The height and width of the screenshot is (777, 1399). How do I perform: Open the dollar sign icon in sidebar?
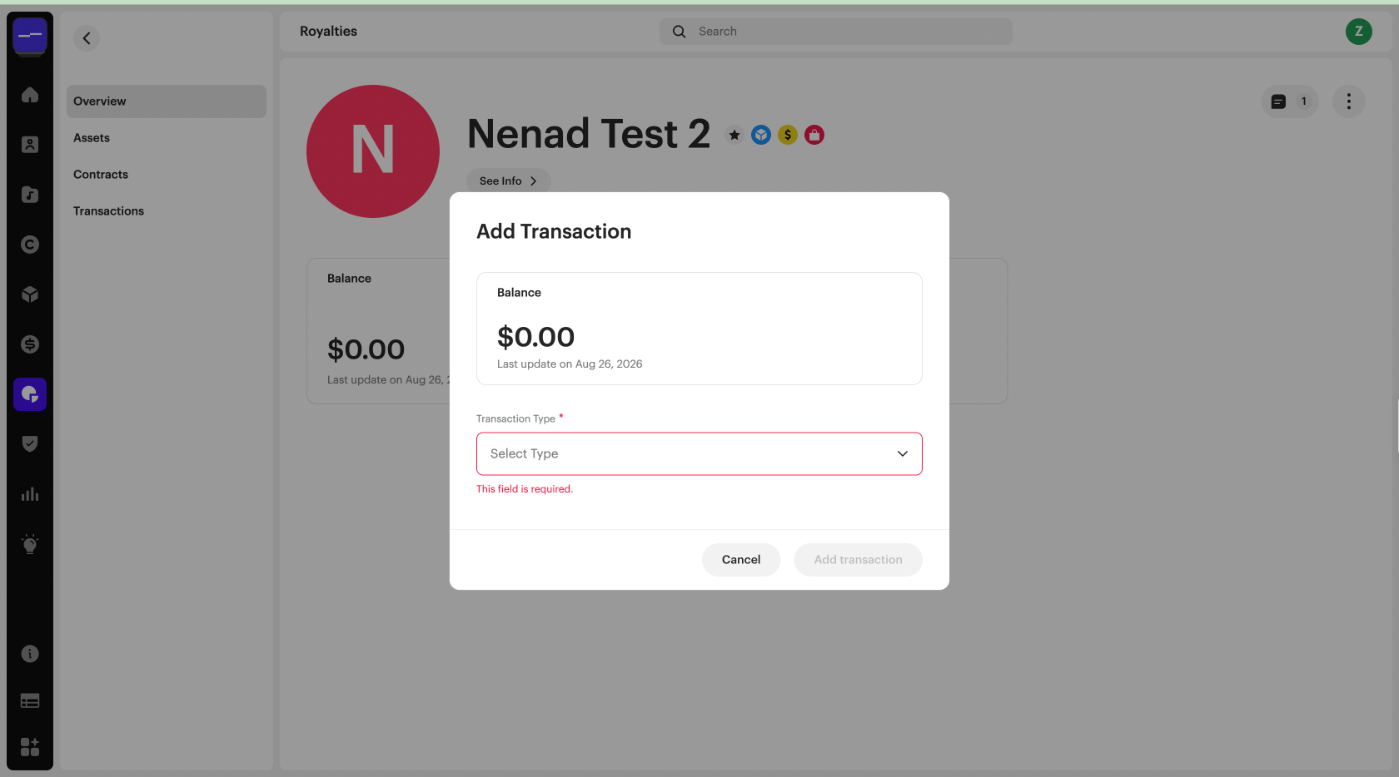pos(30,344)
